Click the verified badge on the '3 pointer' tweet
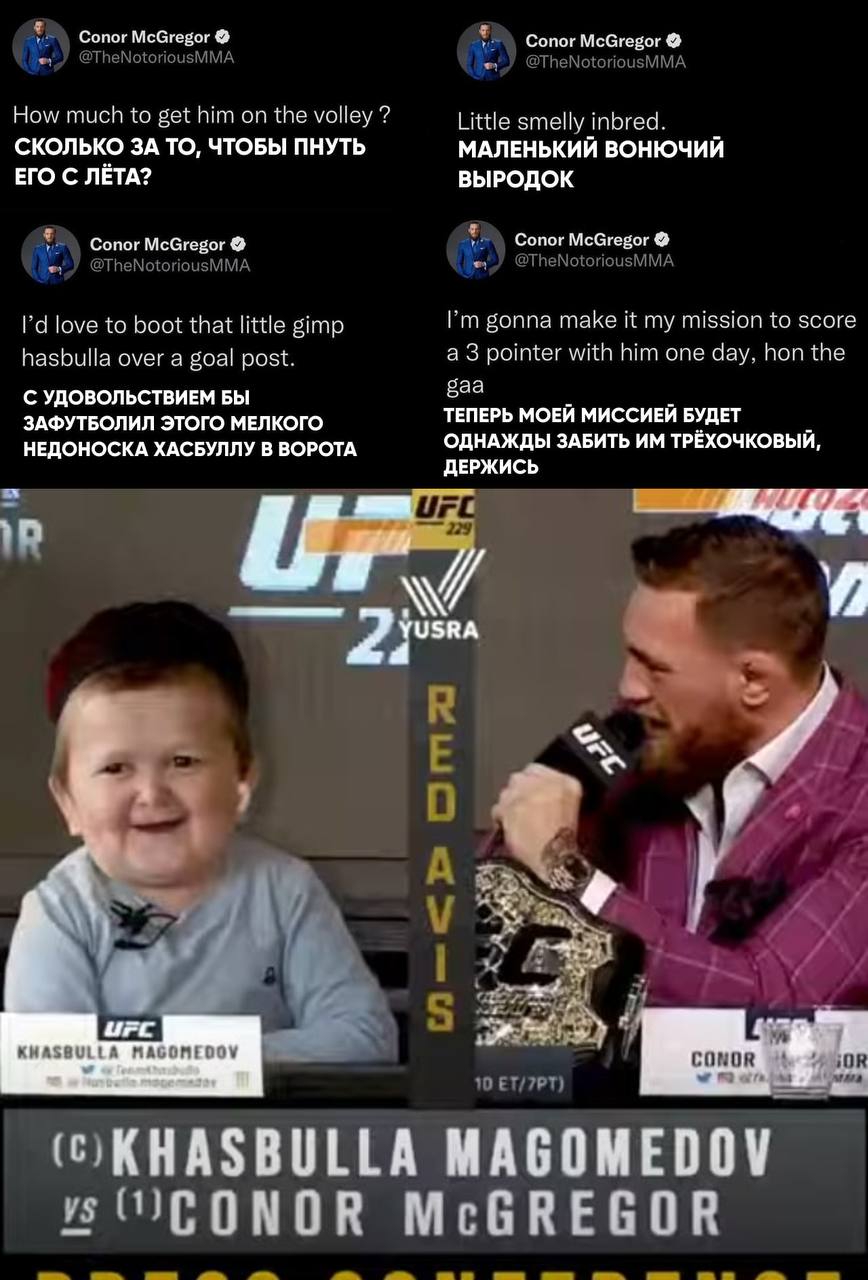The height and width of the screenshot is (1280, 868). point(662,239)
